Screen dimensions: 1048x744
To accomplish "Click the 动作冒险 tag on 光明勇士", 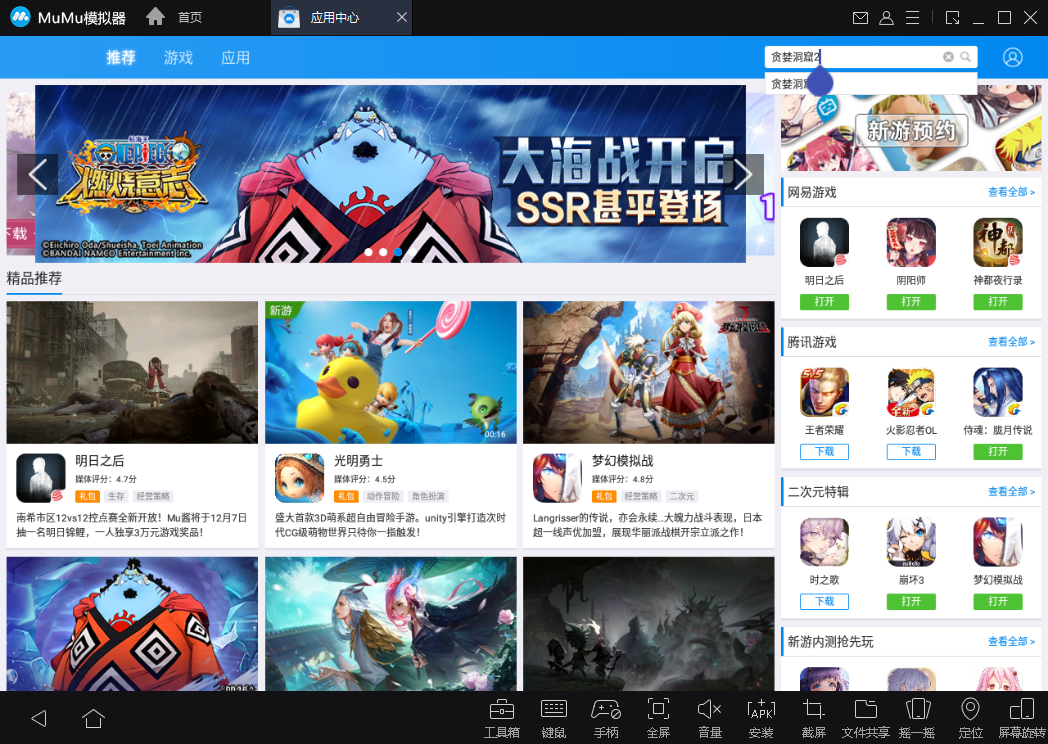I will click(383, 497).
